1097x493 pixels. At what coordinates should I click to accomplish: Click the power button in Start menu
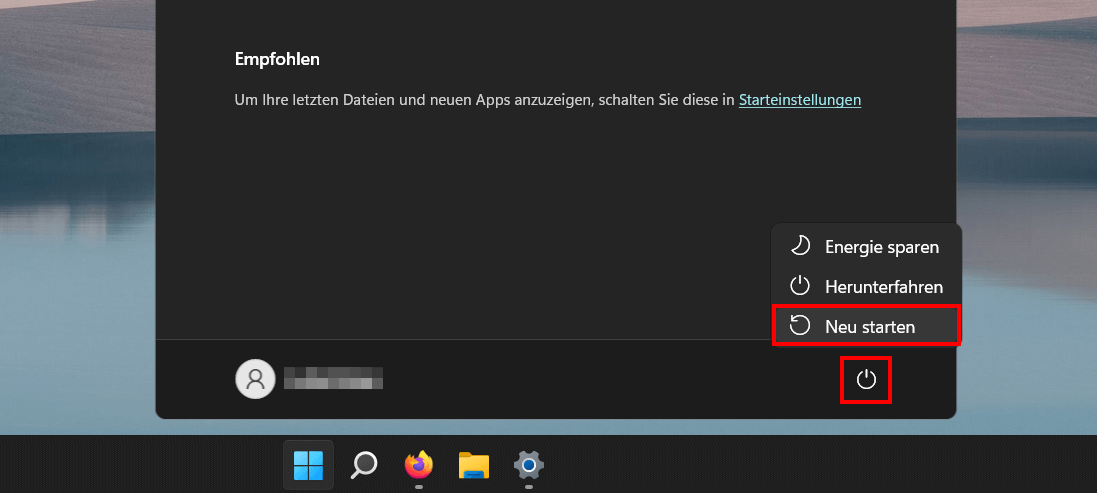(x=866, y=380)
